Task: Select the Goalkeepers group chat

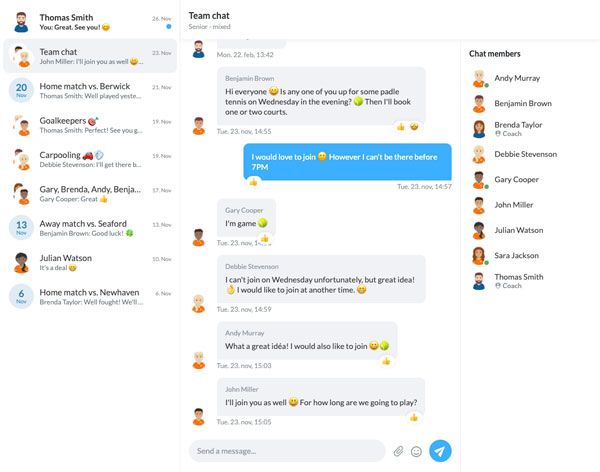Action: click(x=90, y=125)
